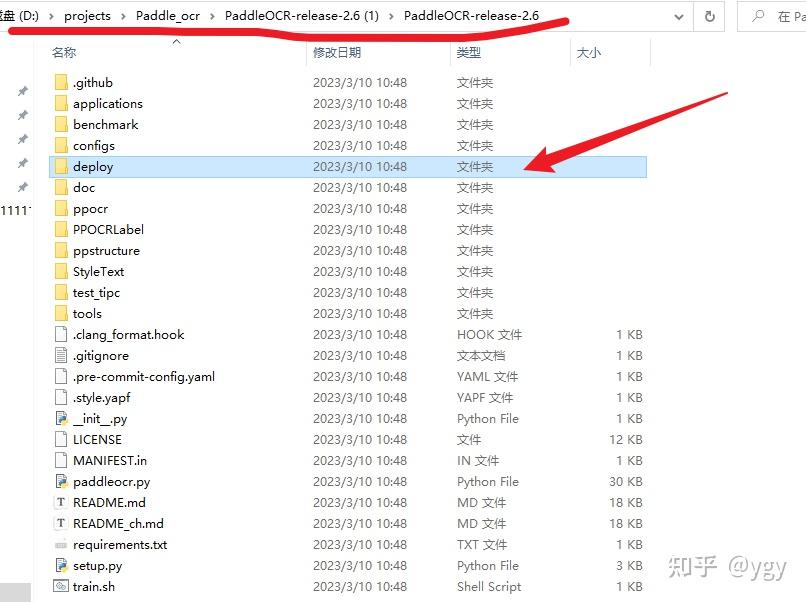
Task: Click the train.sh shell script icon
Action: tap(61, 586)
